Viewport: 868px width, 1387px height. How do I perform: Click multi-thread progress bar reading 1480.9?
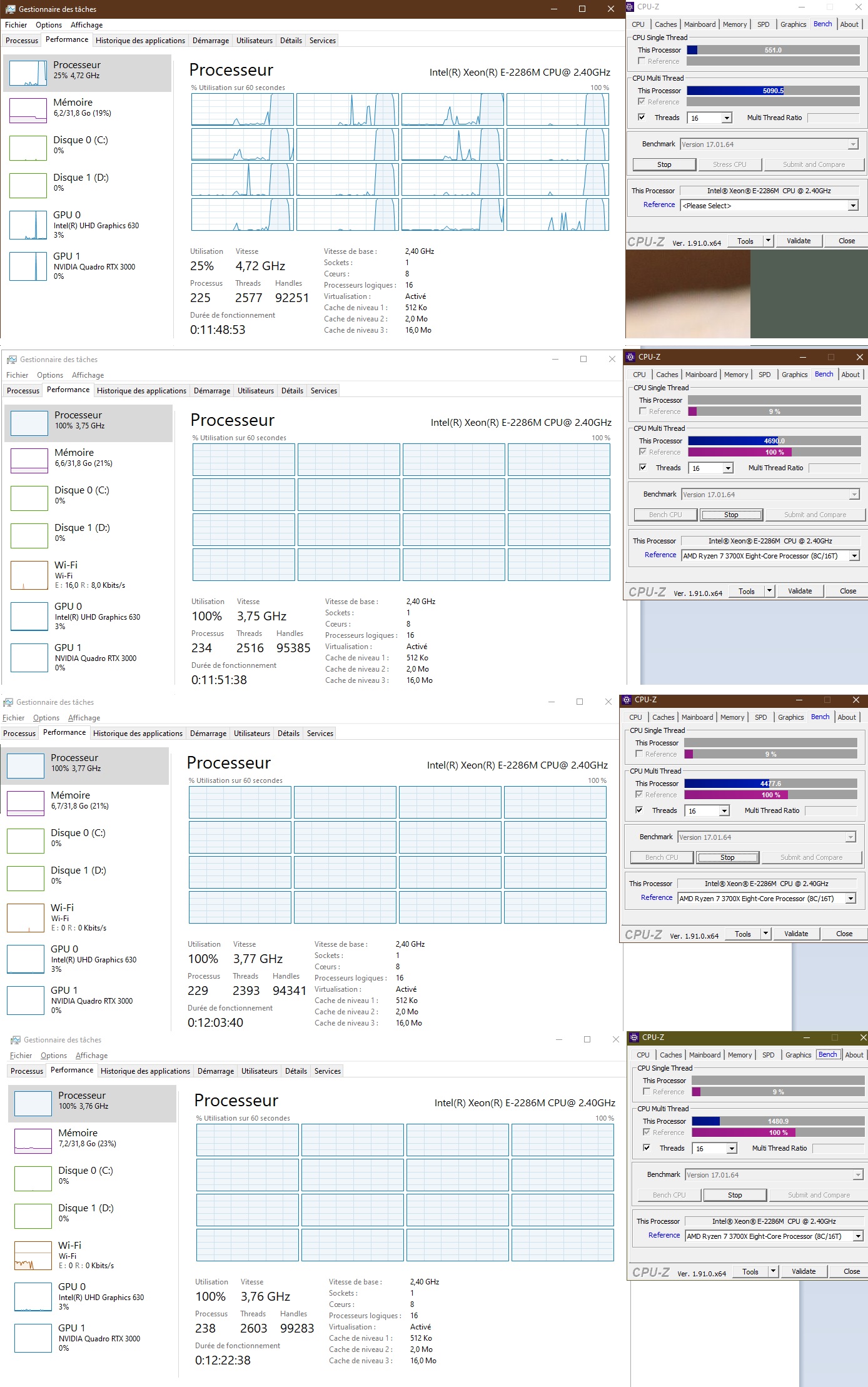point(778,1121)
